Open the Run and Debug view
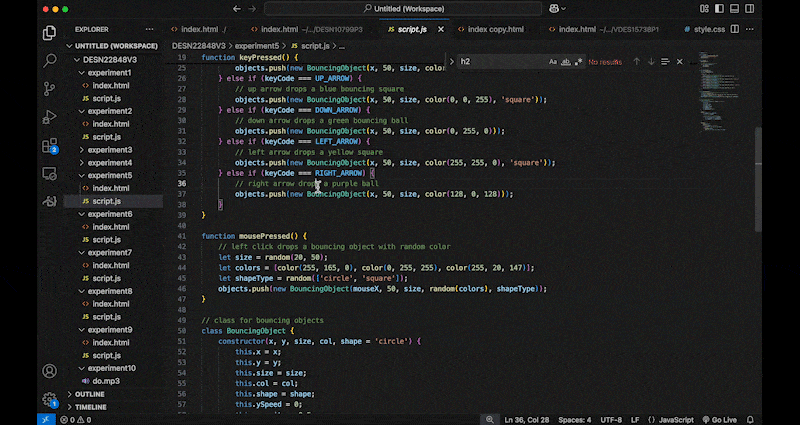This screenshot has height=425, width=800. tap(49, 117)
